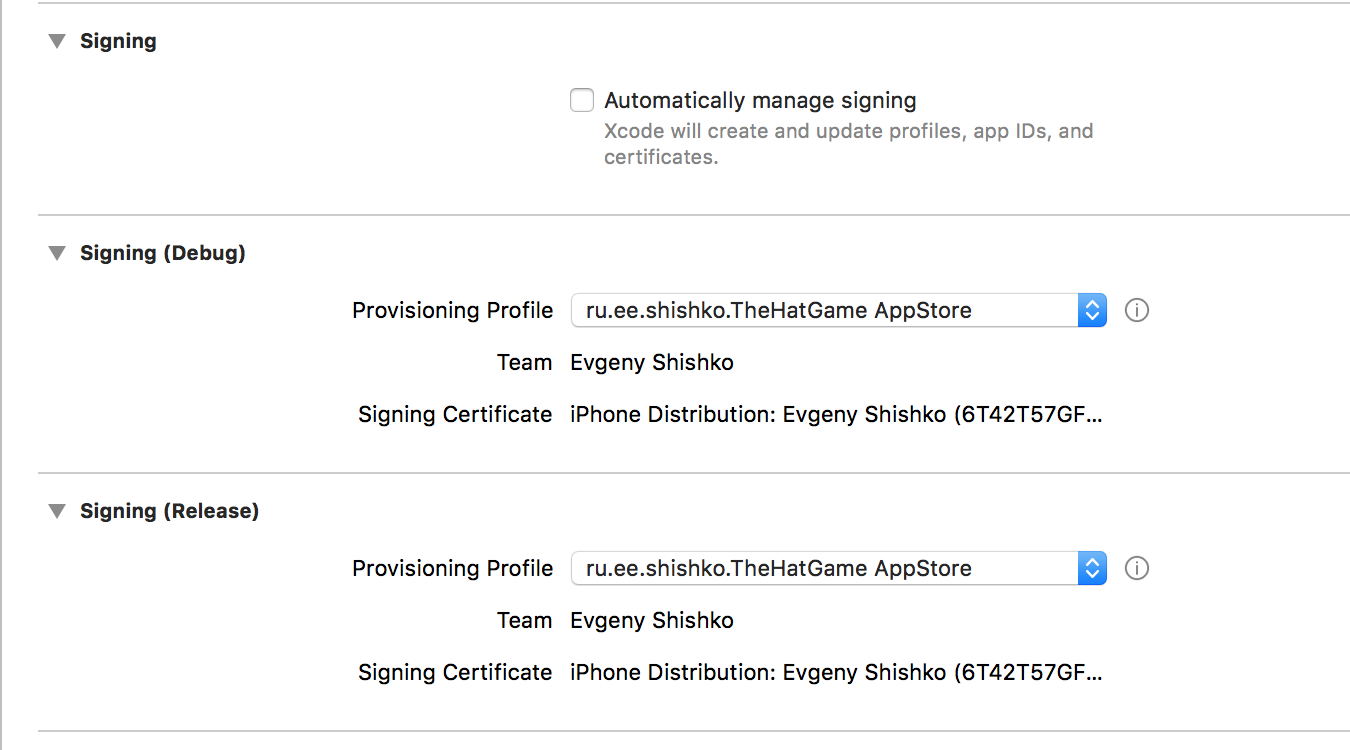Viewport: 1350px width, 750px height.
Task: Click the Evgeny Shishko team name under Release
Action: (651, 620)
